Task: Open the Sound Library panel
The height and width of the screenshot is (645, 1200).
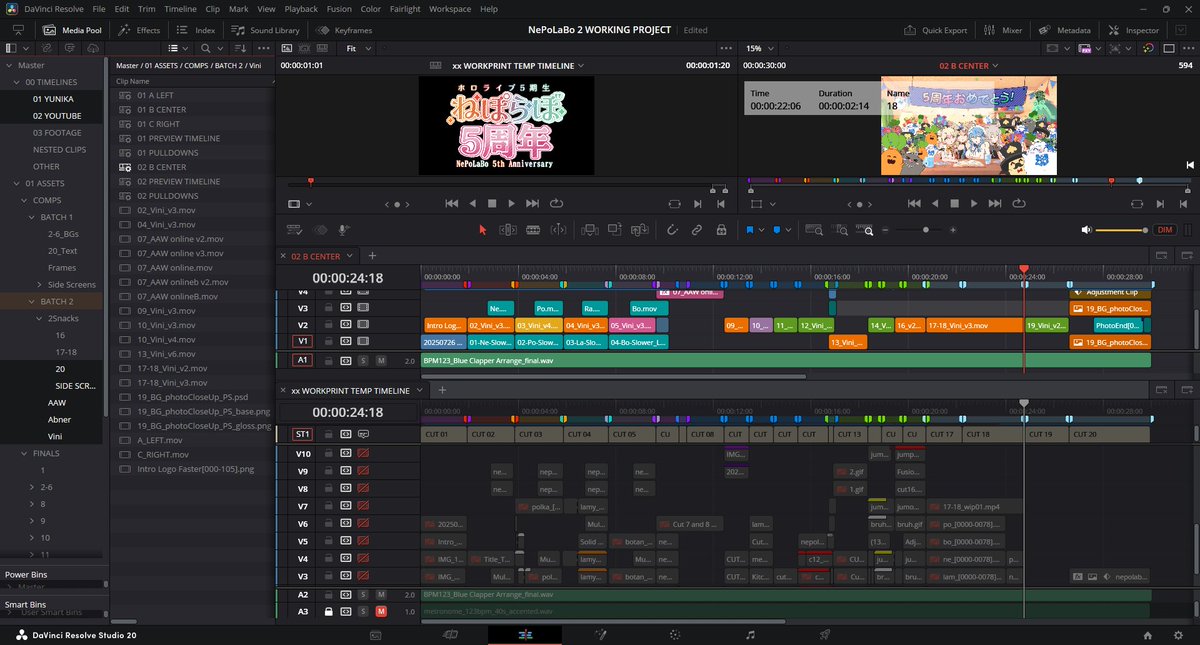Action: click(265, 30)
